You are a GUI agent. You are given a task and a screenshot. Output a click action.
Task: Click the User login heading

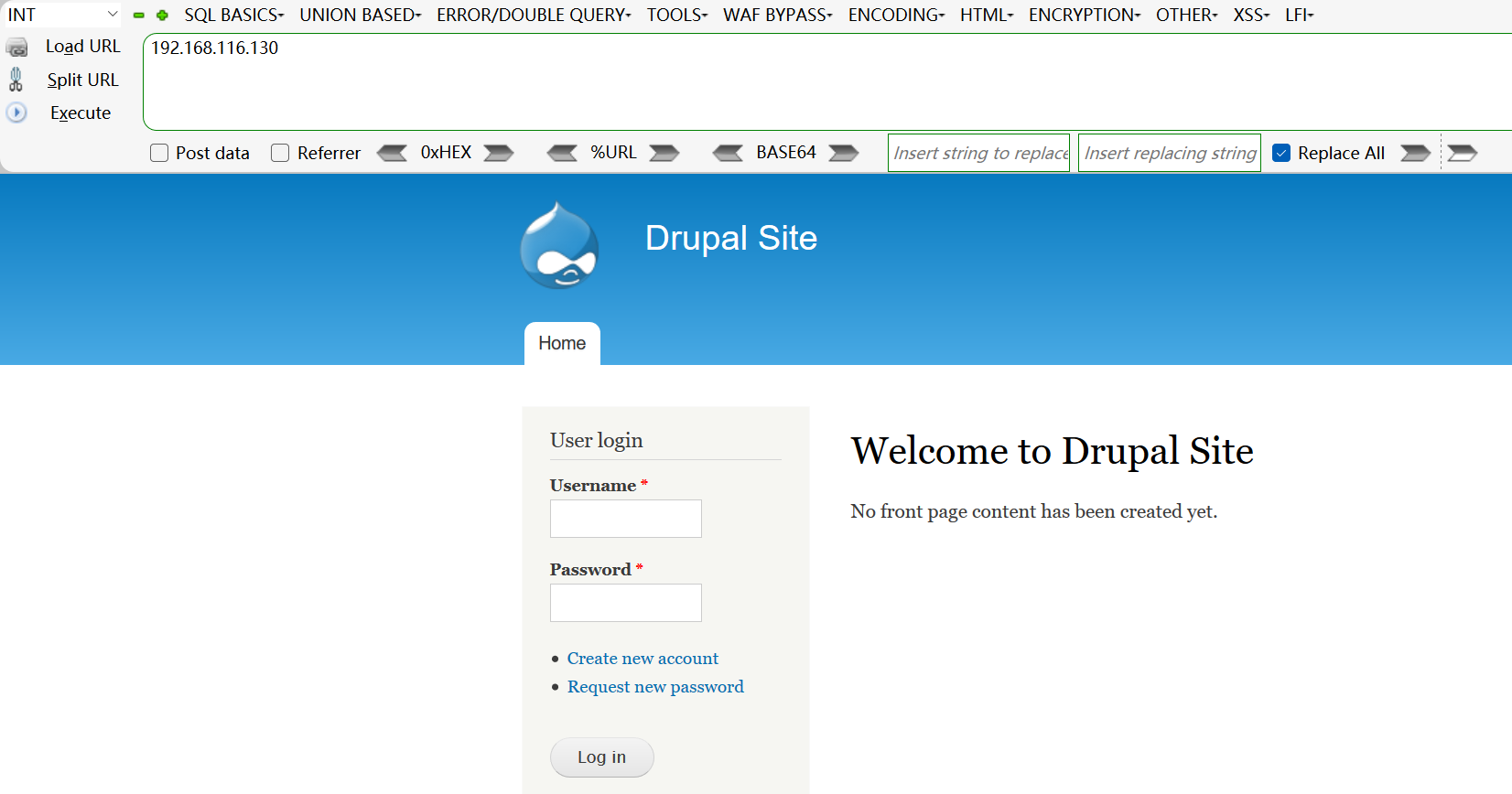coord(597,441)
